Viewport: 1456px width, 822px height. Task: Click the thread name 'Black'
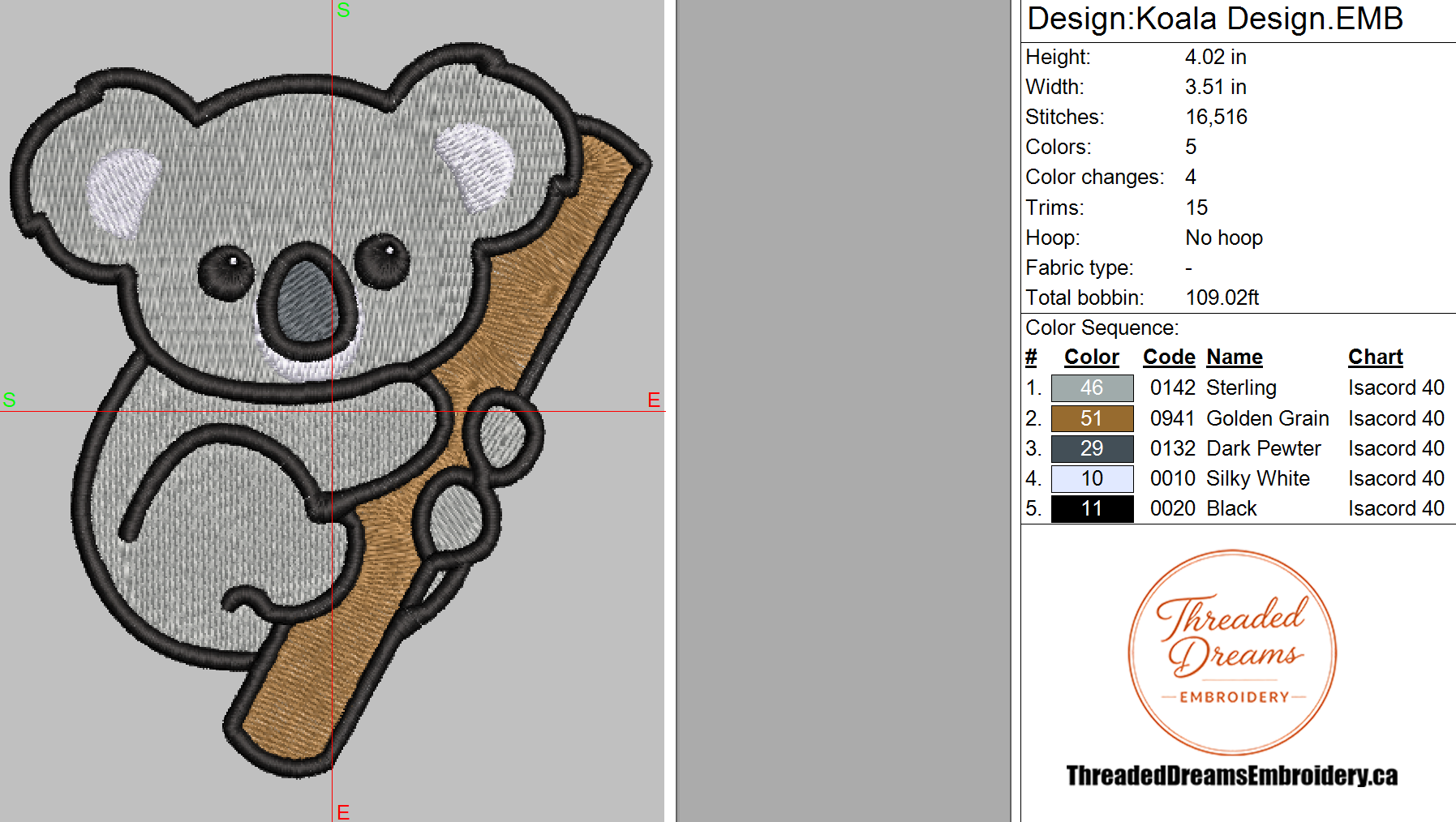[1231, 508]
